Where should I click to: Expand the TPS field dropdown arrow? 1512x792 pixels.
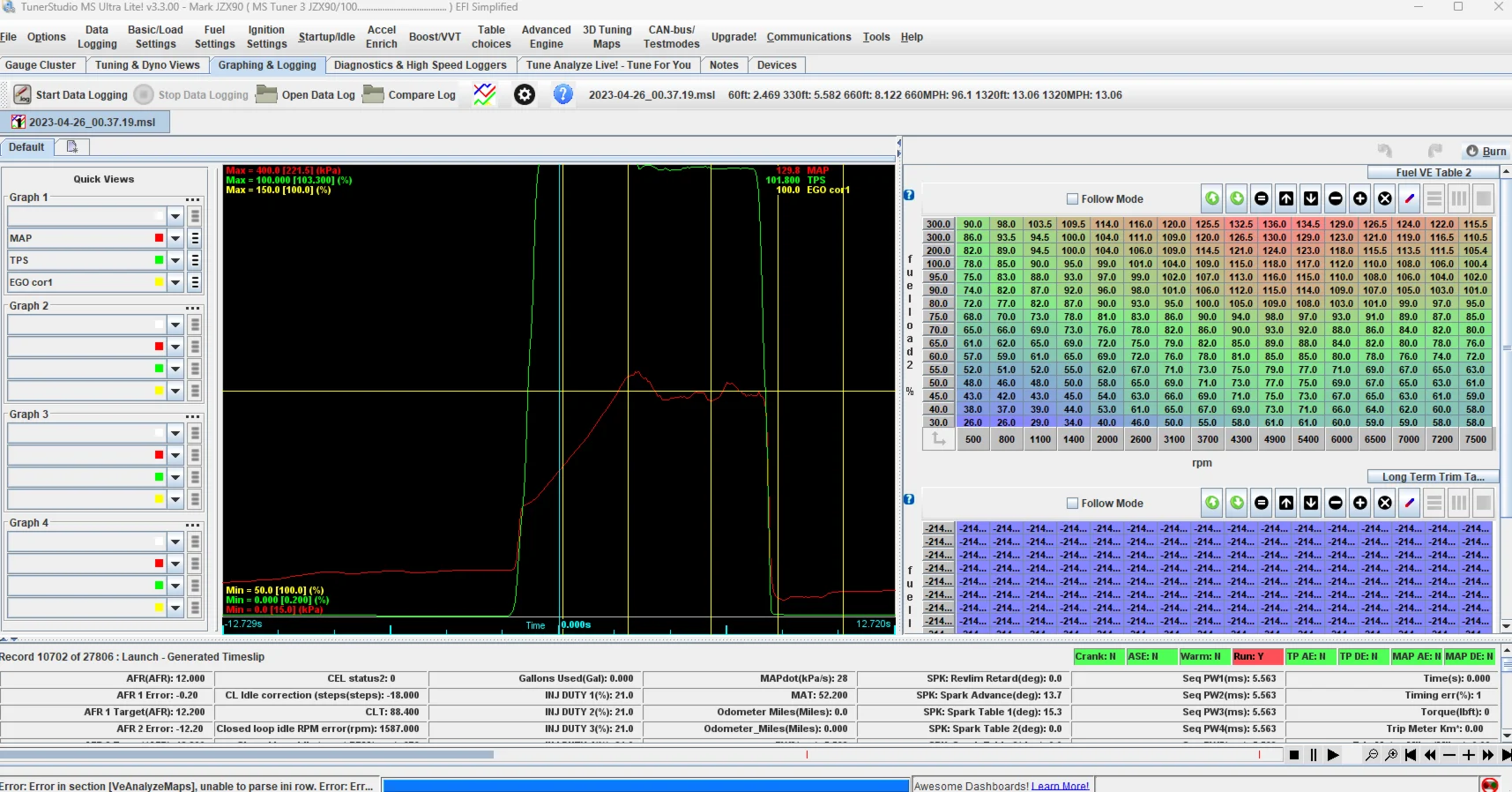pos(175,260)
